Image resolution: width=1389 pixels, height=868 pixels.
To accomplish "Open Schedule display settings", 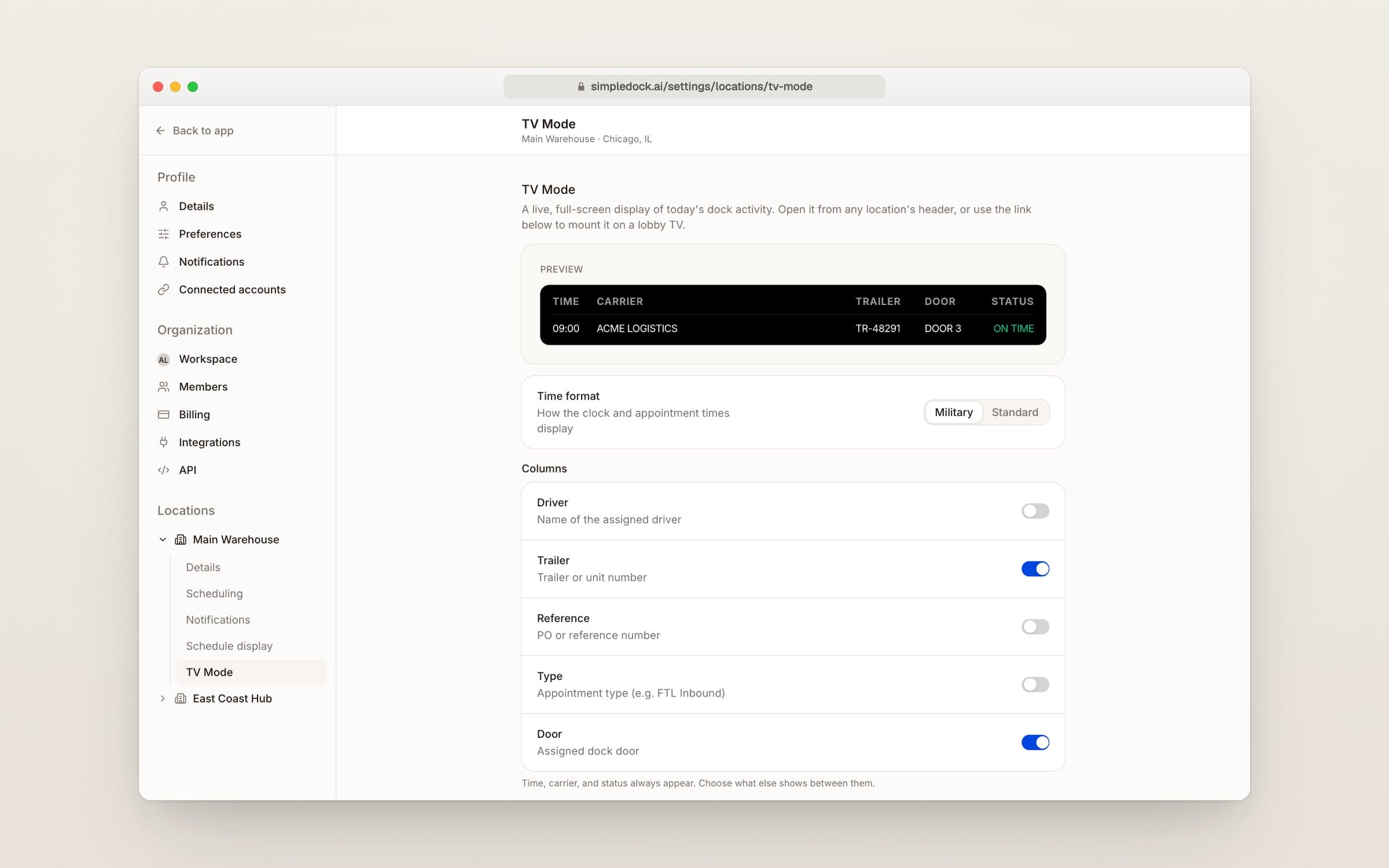I will 229,646.
